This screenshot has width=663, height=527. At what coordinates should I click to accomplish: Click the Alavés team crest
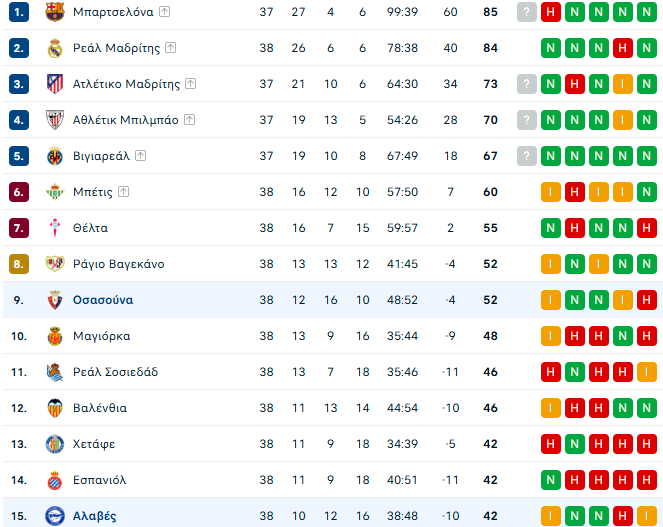coord(55,516)
